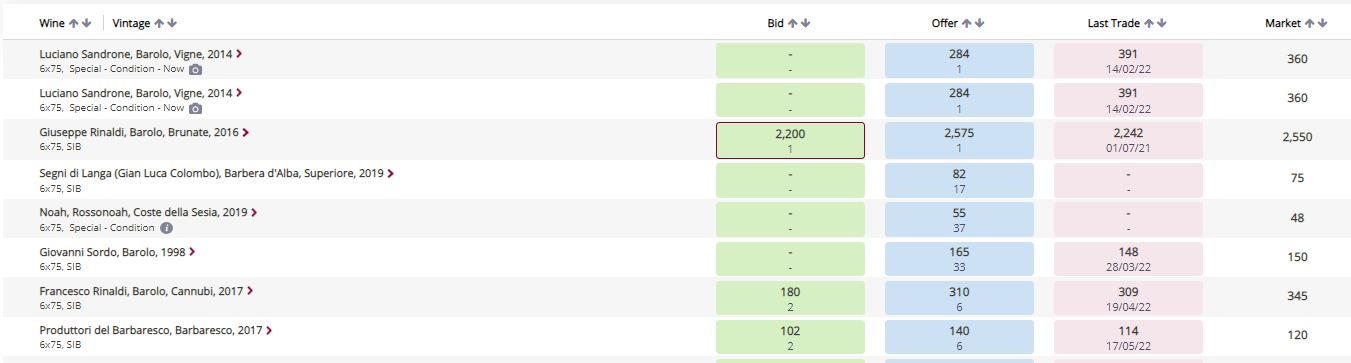Expand chevron beside Giovanni Sordo Barolo 1998

(192, 252)
